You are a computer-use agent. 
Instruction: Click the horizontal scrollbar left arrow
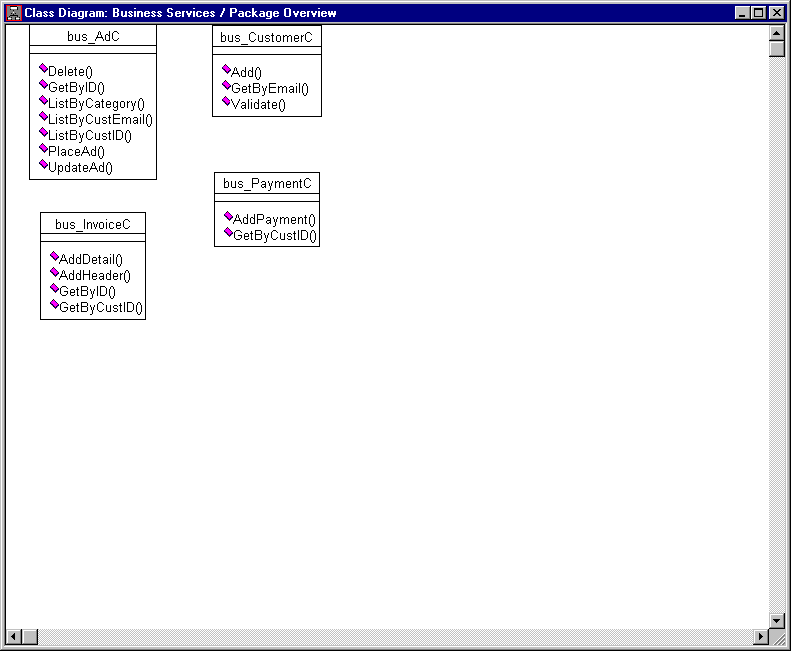click(x=14, y=637)
